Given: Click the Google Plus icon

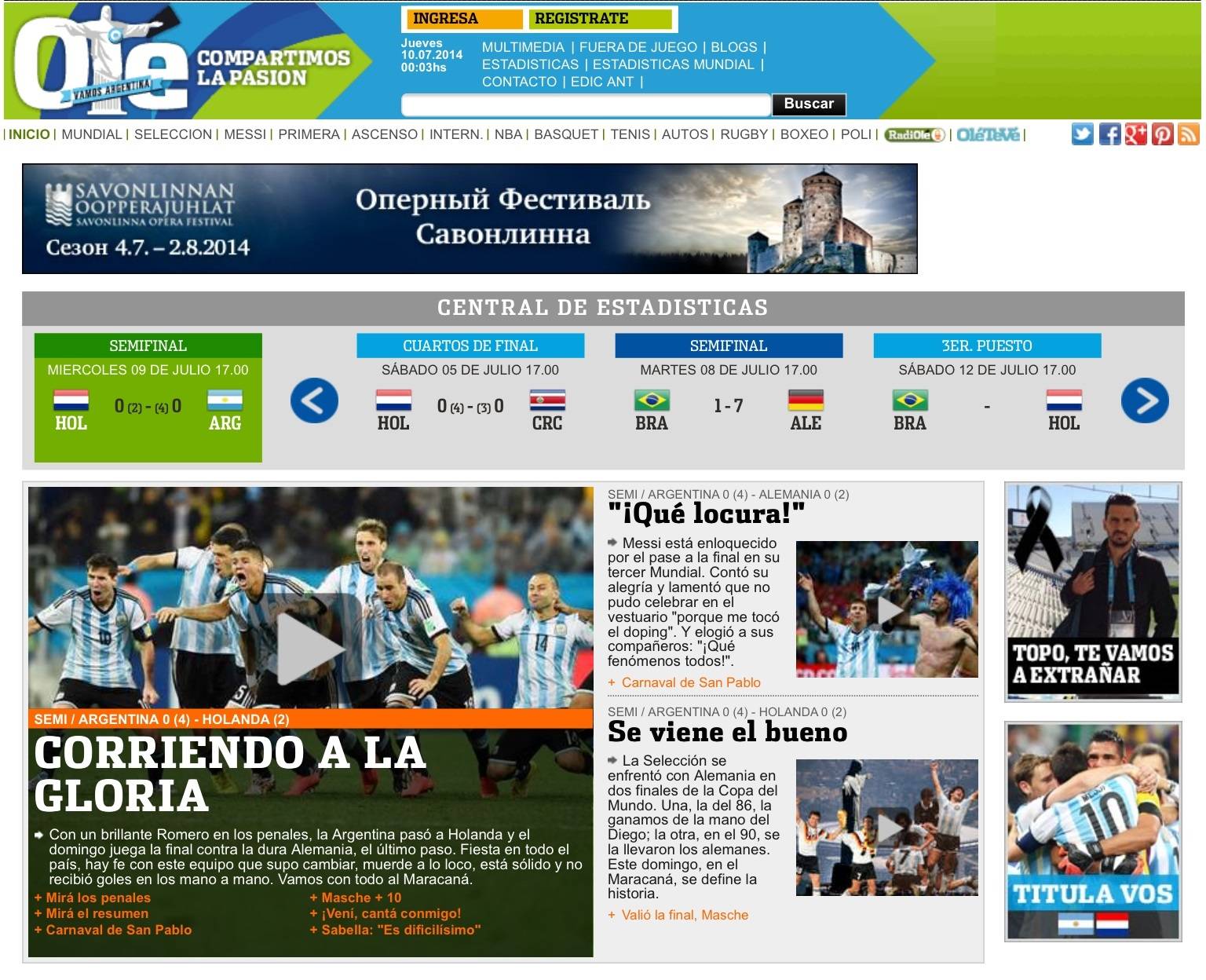Looking at the screenshot, I should (1135, 134).
